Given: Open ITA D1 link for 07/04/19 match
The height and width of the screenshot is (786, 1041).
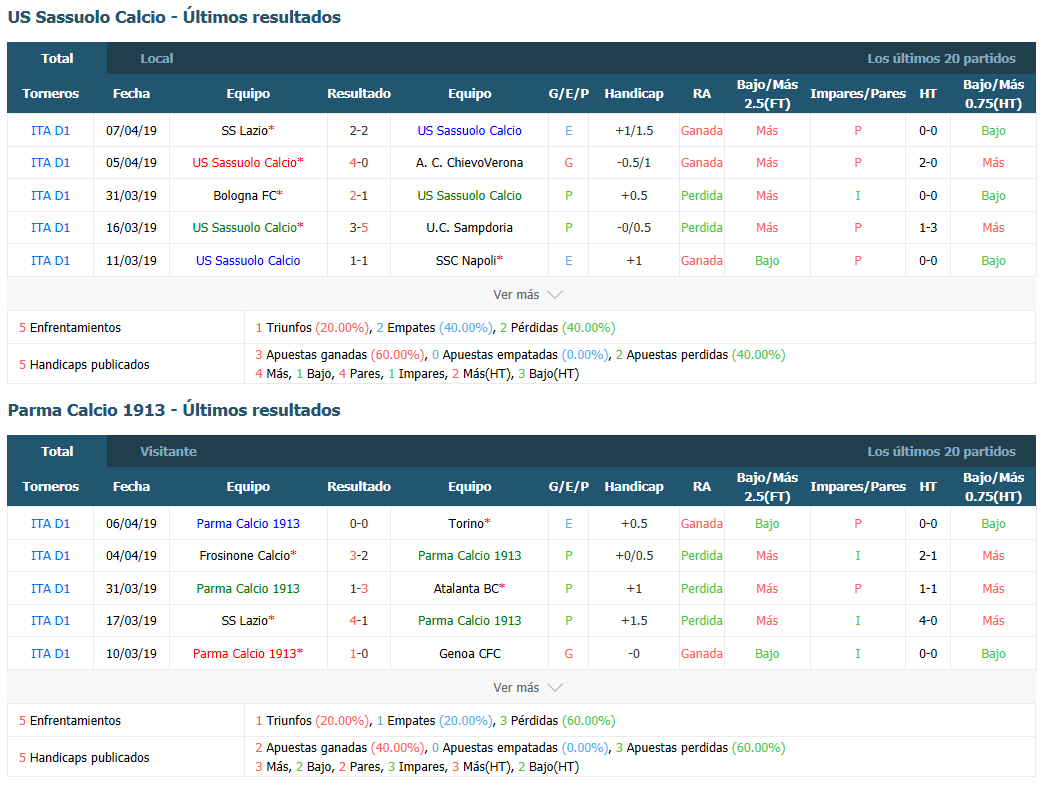Looking at the screenshot, I should coord(50,131).
